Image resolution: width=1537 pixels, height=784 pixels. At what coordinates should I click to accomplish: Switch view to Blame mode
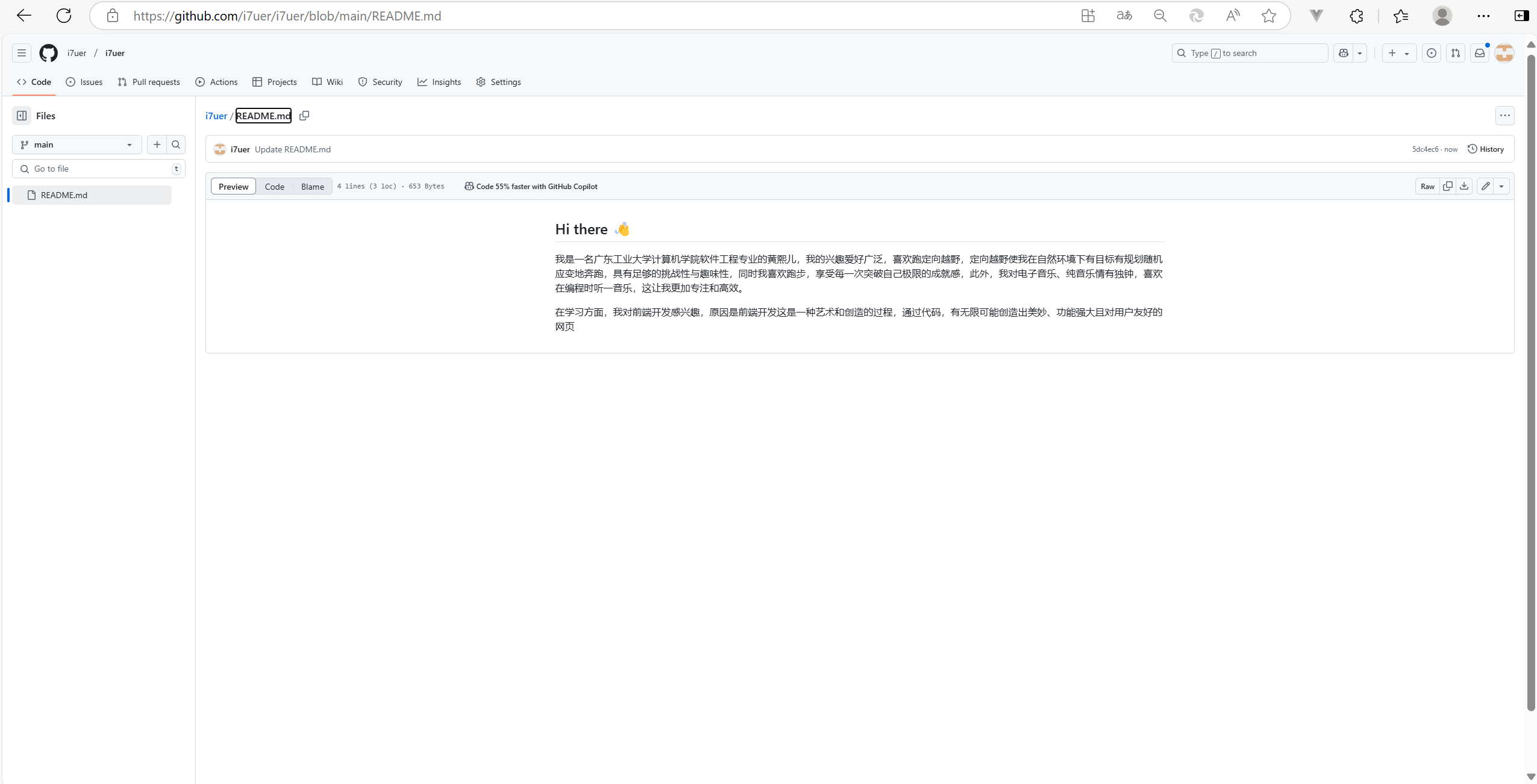click(312, 187)
